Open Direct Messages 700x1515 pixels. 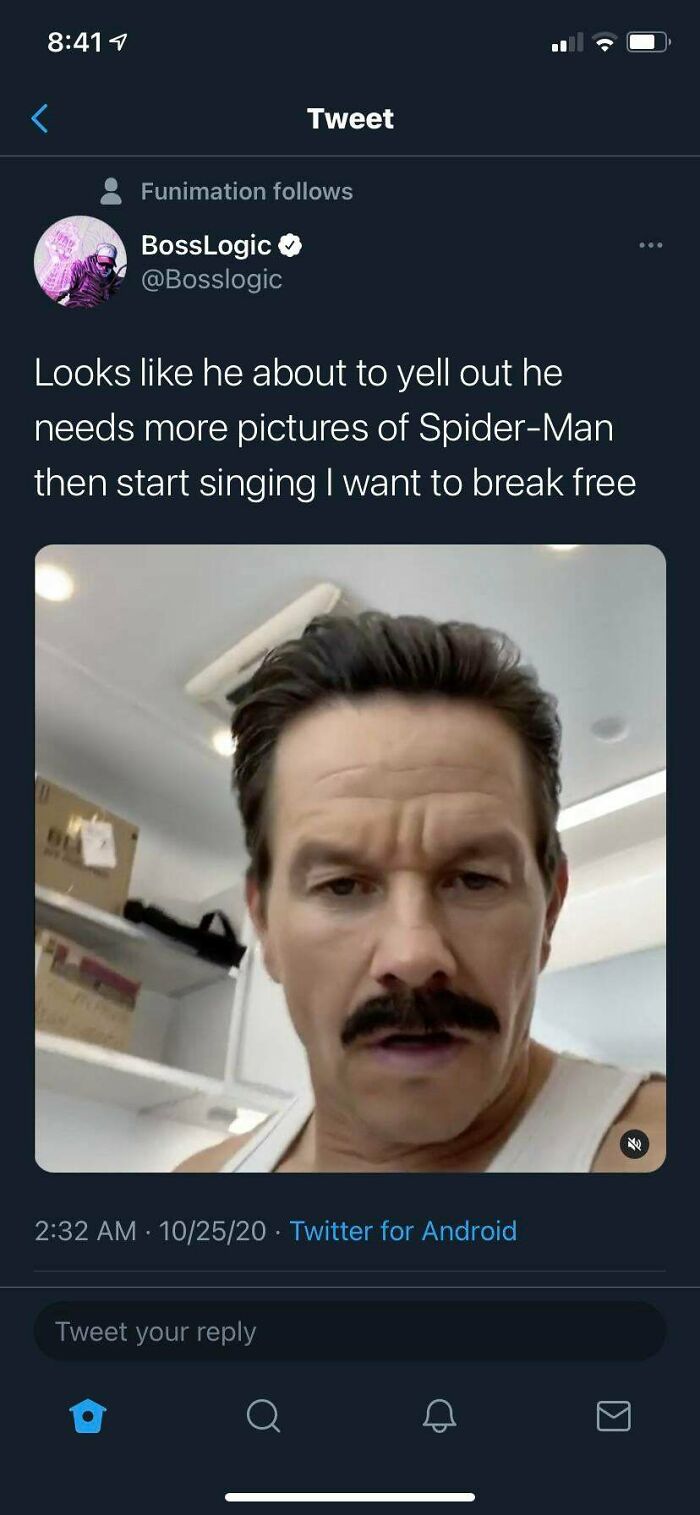[x=613, y=1416]
